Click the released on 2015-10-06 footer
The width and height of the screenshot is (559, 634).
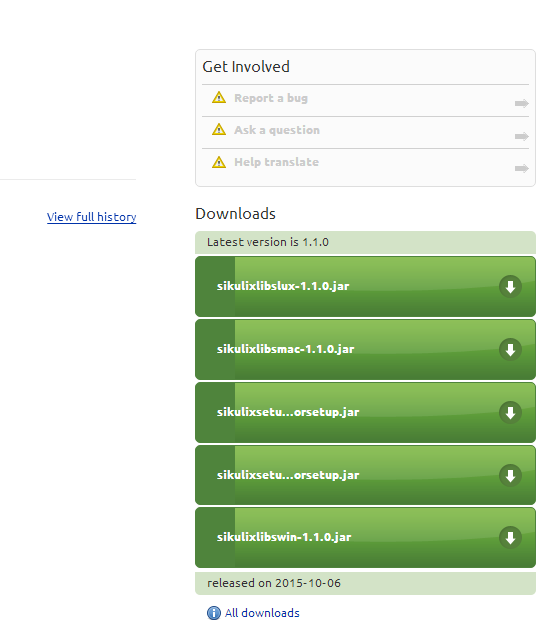pos(365,583)
